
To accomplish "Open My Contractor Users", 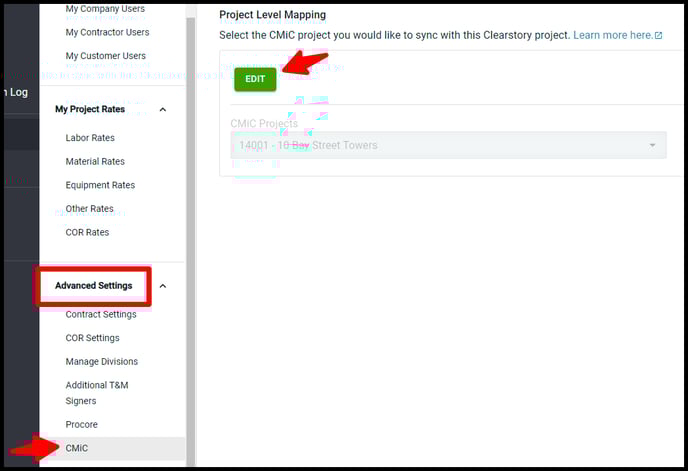I will click(107, 32).
